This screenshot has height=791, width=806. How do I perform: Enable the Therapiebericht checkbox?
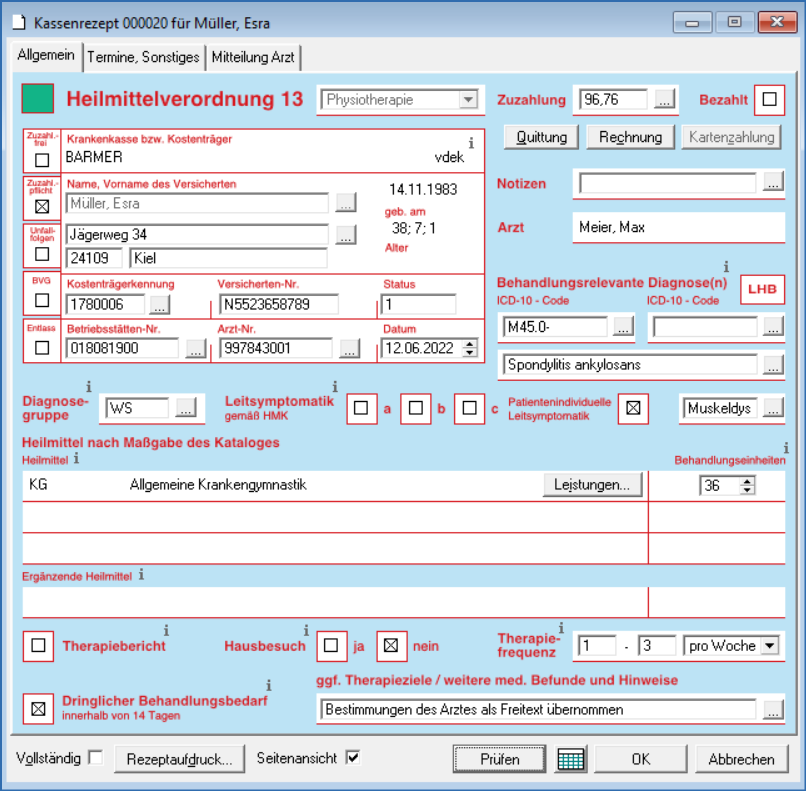(x=39, y=646)
